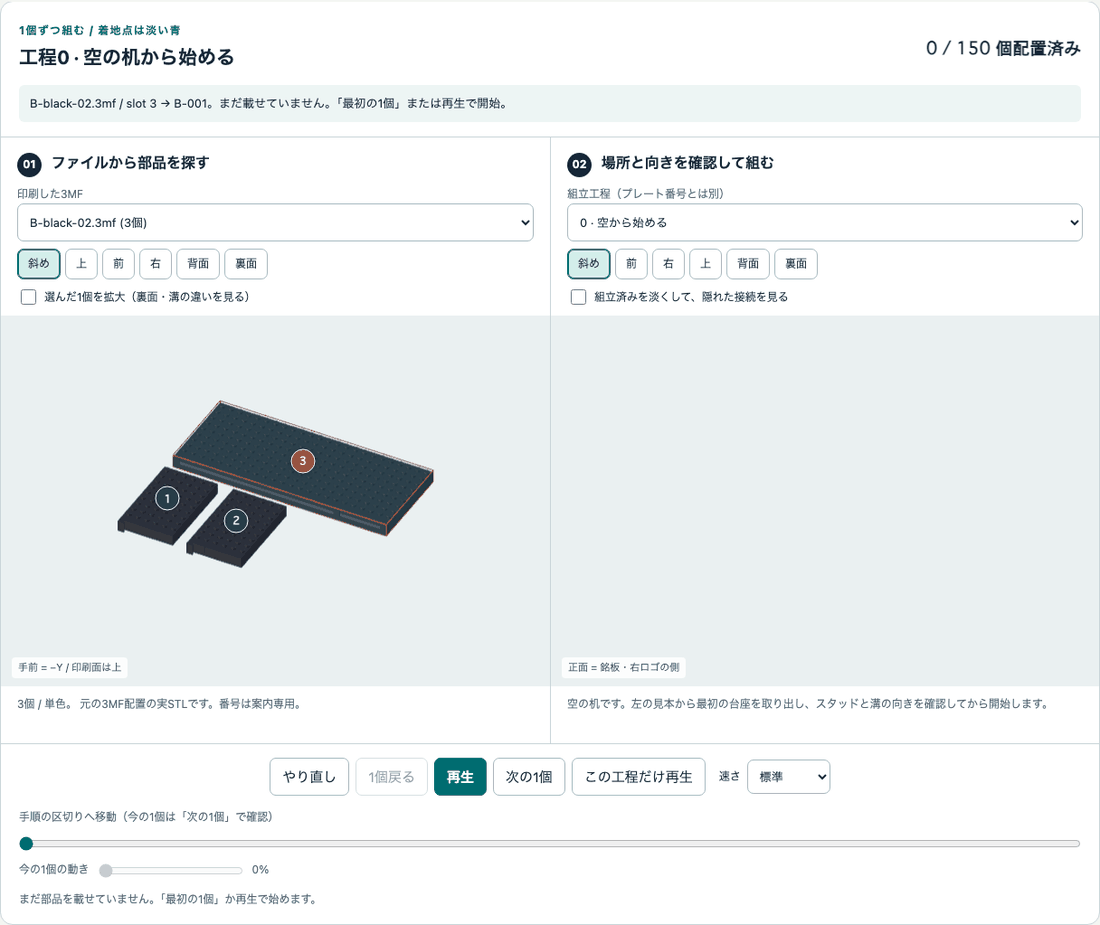Screen dimensions: 1100x925
Task: Click the B-black-02.3mf slot 3 status message
Action: [549, 104]
